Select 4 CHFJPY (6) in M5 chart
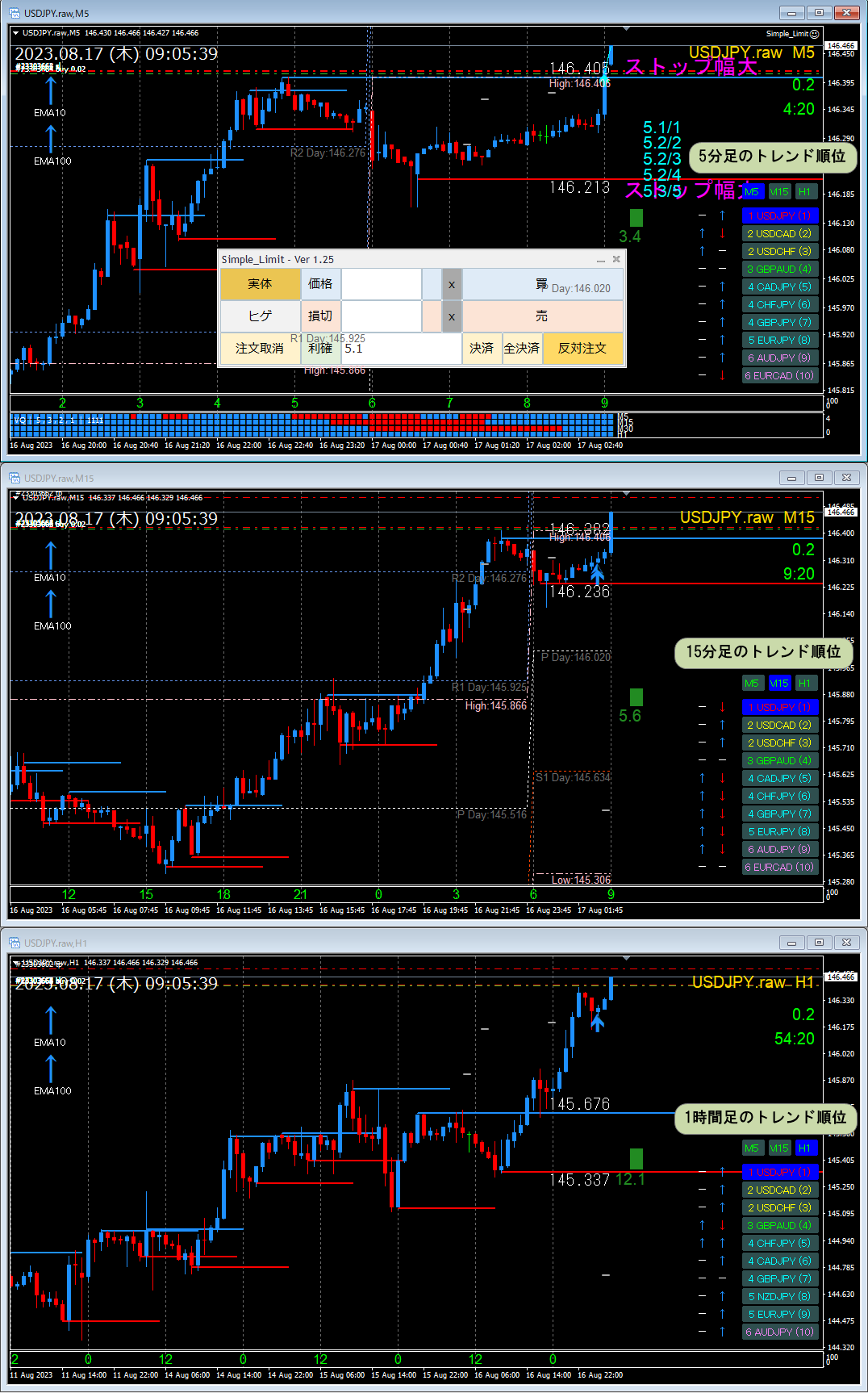 [x=780, y=305]
